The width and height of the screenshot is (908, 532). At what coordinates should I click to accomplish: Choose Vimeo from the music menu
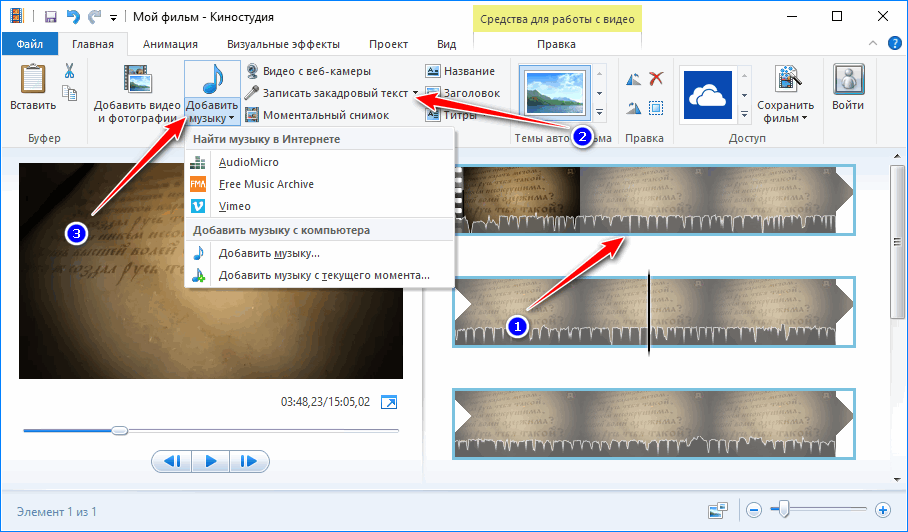pos(319,206)
